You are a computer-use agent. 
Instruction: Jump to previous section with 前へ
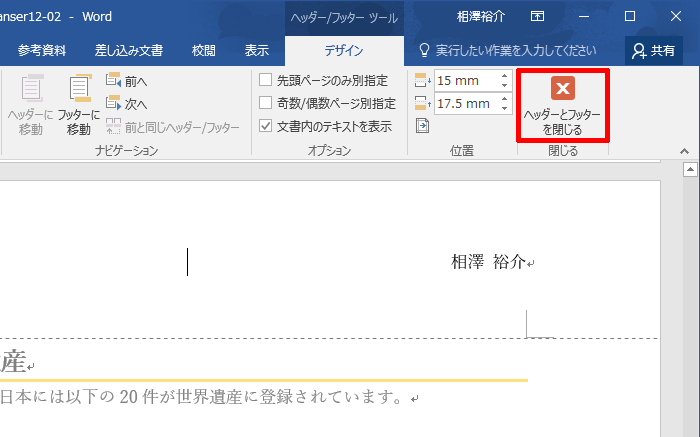(x=127, y=81)
